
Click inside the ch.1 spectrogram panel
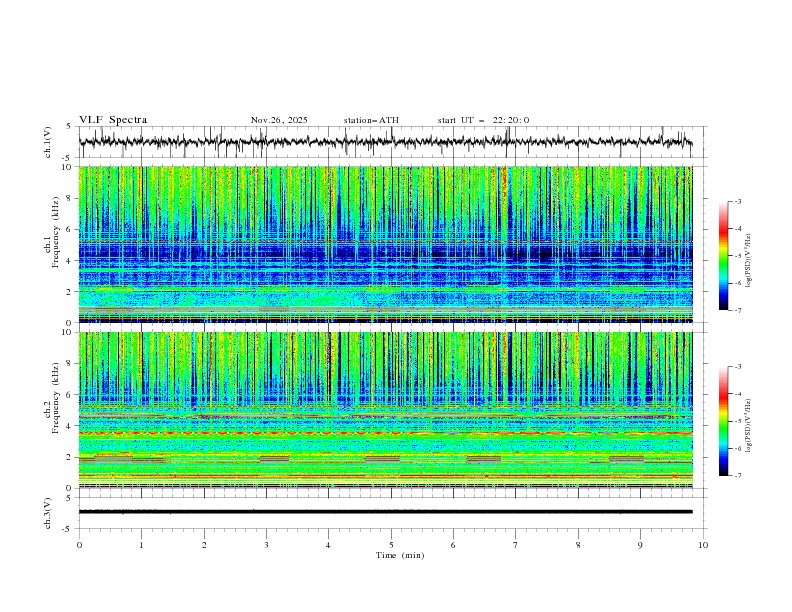385,244
